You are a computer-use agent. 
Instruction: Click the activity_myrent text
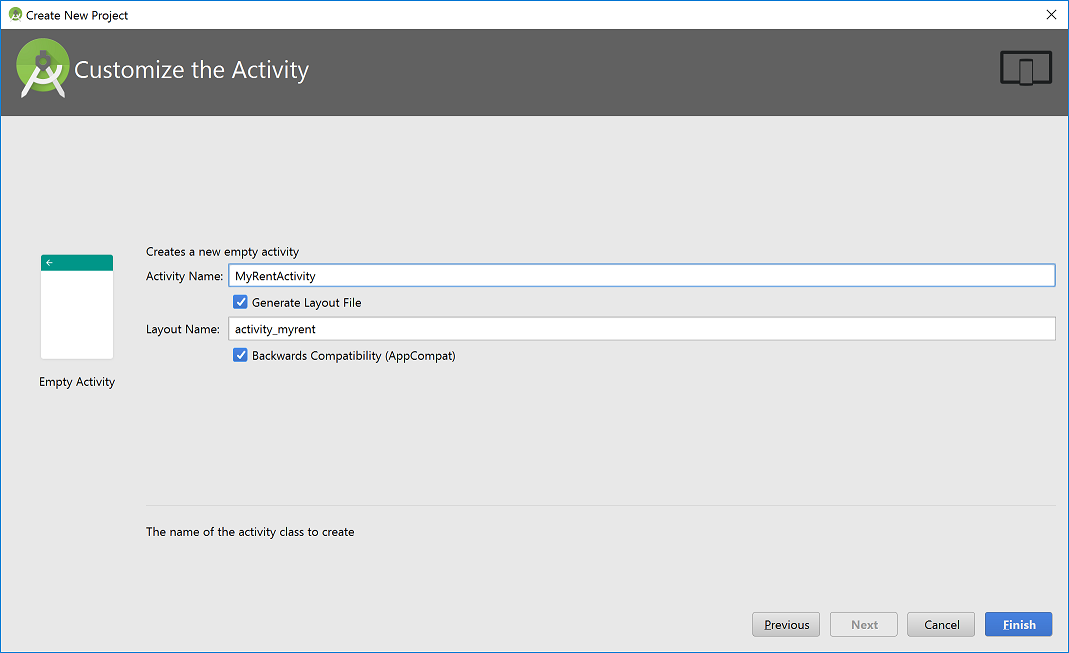click(274, 328)
